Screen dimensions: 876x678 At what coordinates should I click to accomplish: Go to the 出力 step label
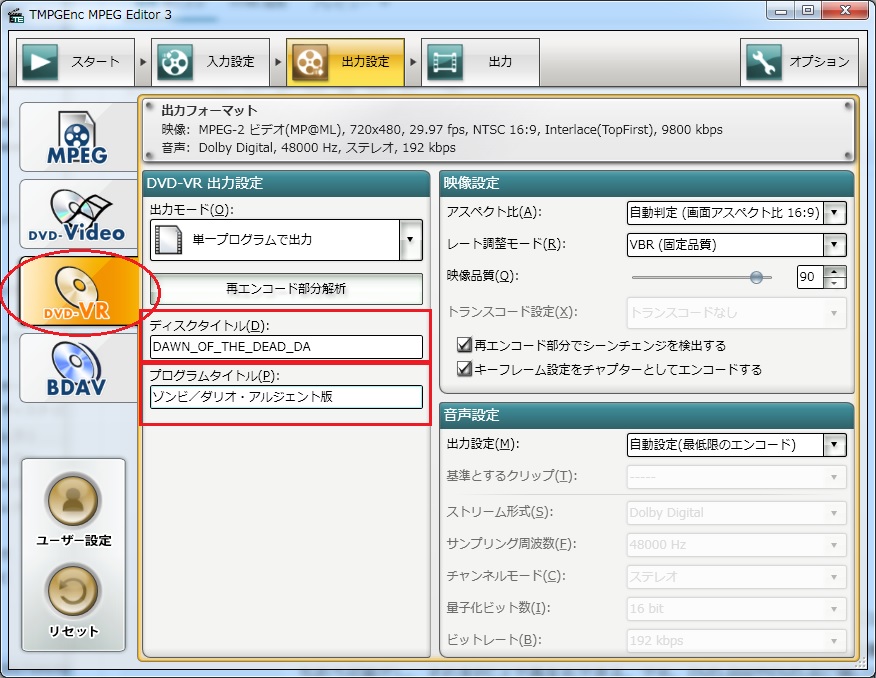click(500, 61)
